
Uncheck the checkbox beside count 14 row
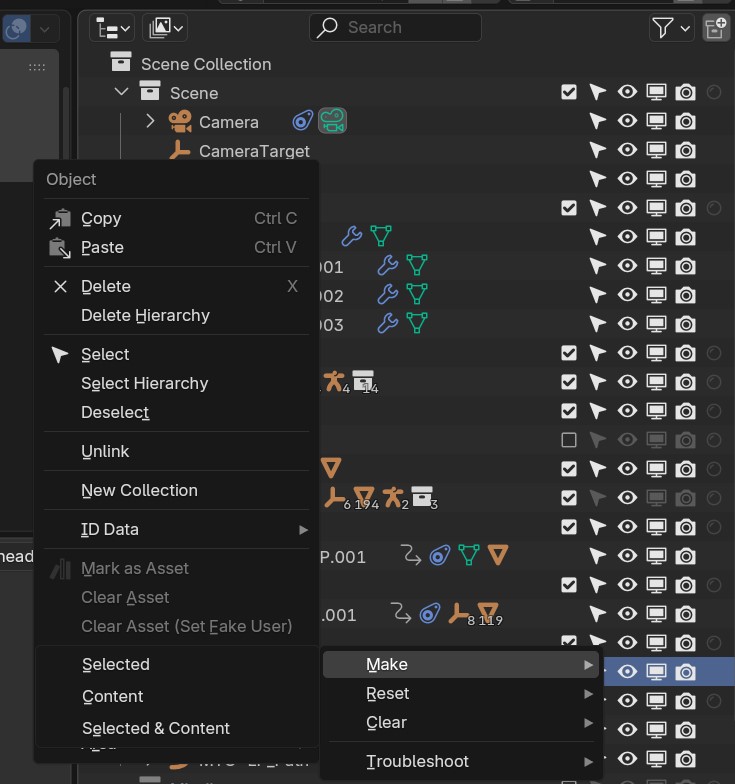(x=569, y=382)
